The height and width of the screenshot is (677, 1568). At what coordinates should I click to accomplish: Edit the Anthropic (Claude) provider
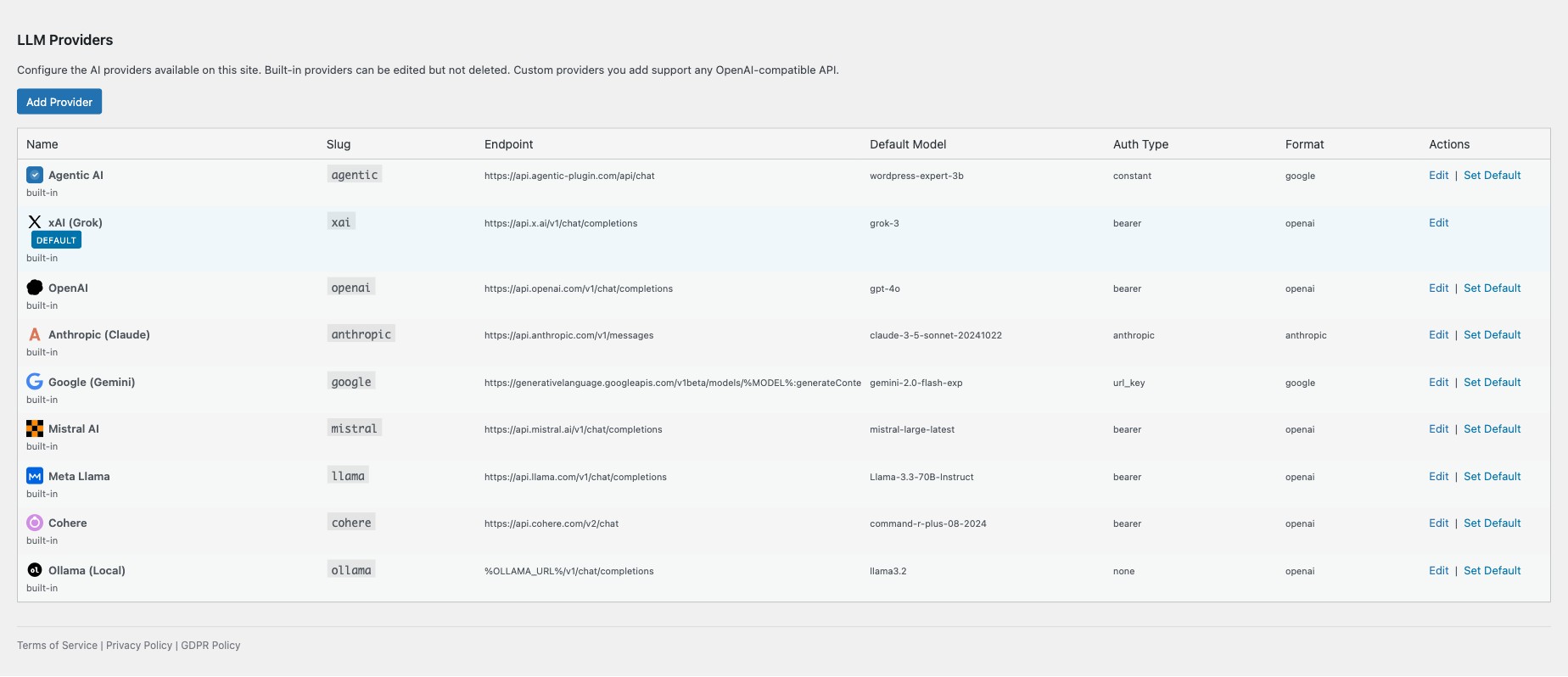tap(1438, 334)
